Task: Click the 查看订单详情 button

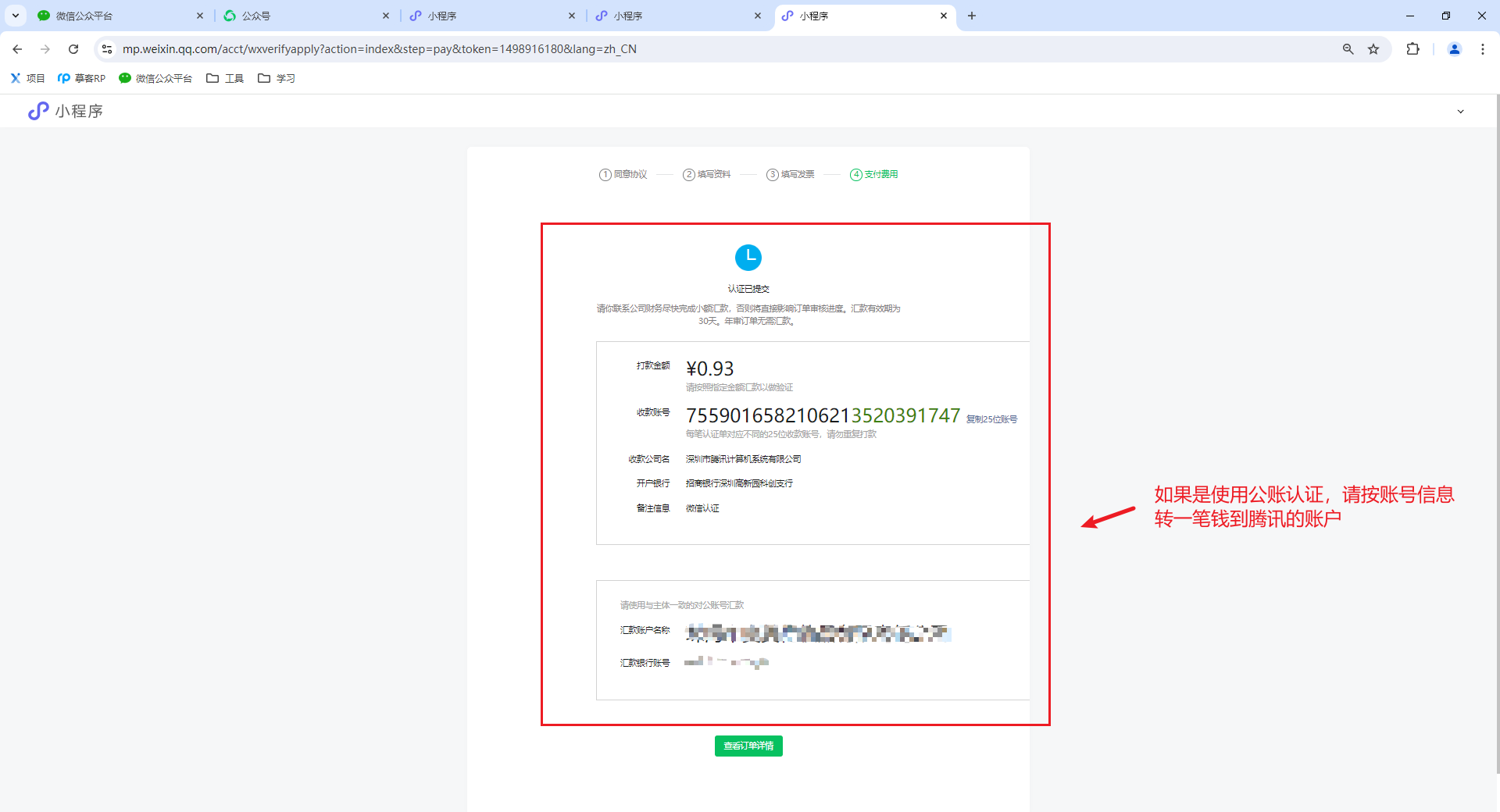Action: click(748, 746)
